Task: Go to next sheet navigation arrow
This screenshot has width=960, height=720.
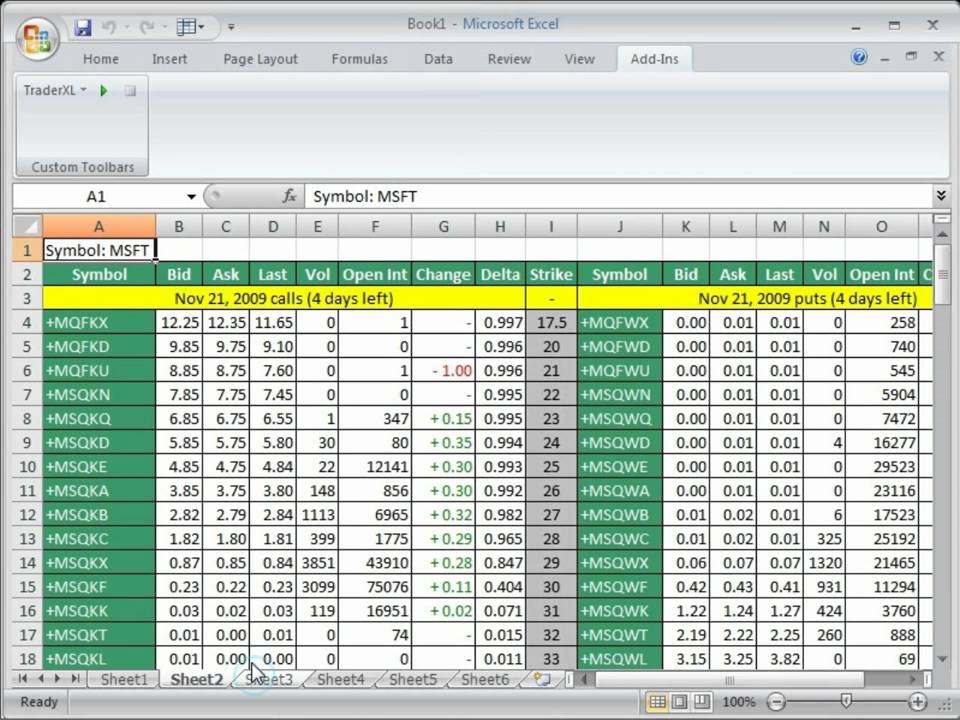Action: click(58, 678)
